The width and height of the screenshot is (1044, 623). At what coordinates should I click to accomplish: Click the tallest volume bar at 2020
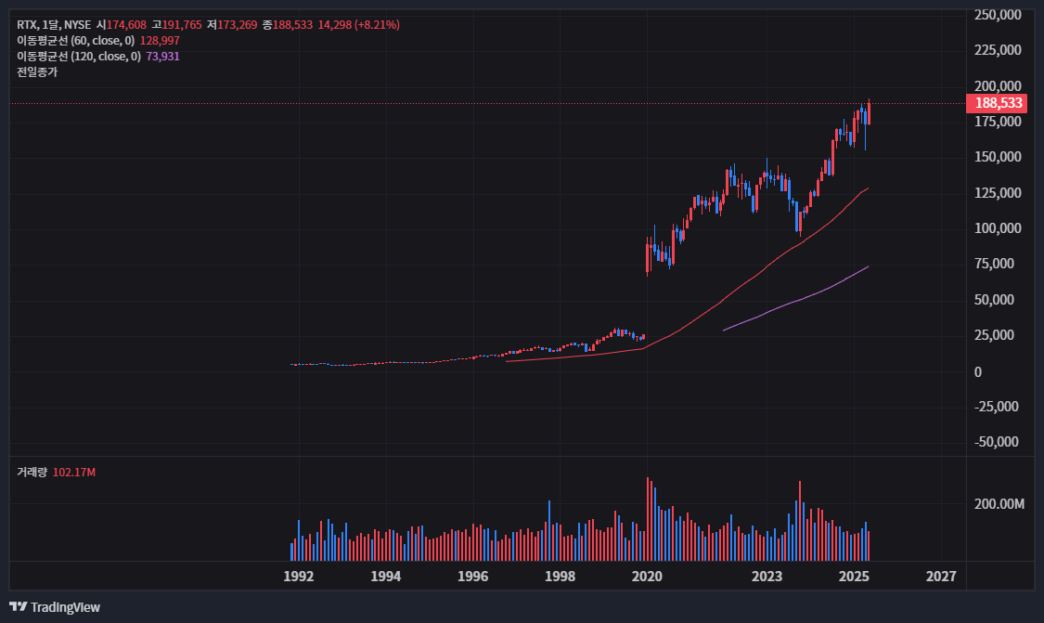(x=648, y=519)
